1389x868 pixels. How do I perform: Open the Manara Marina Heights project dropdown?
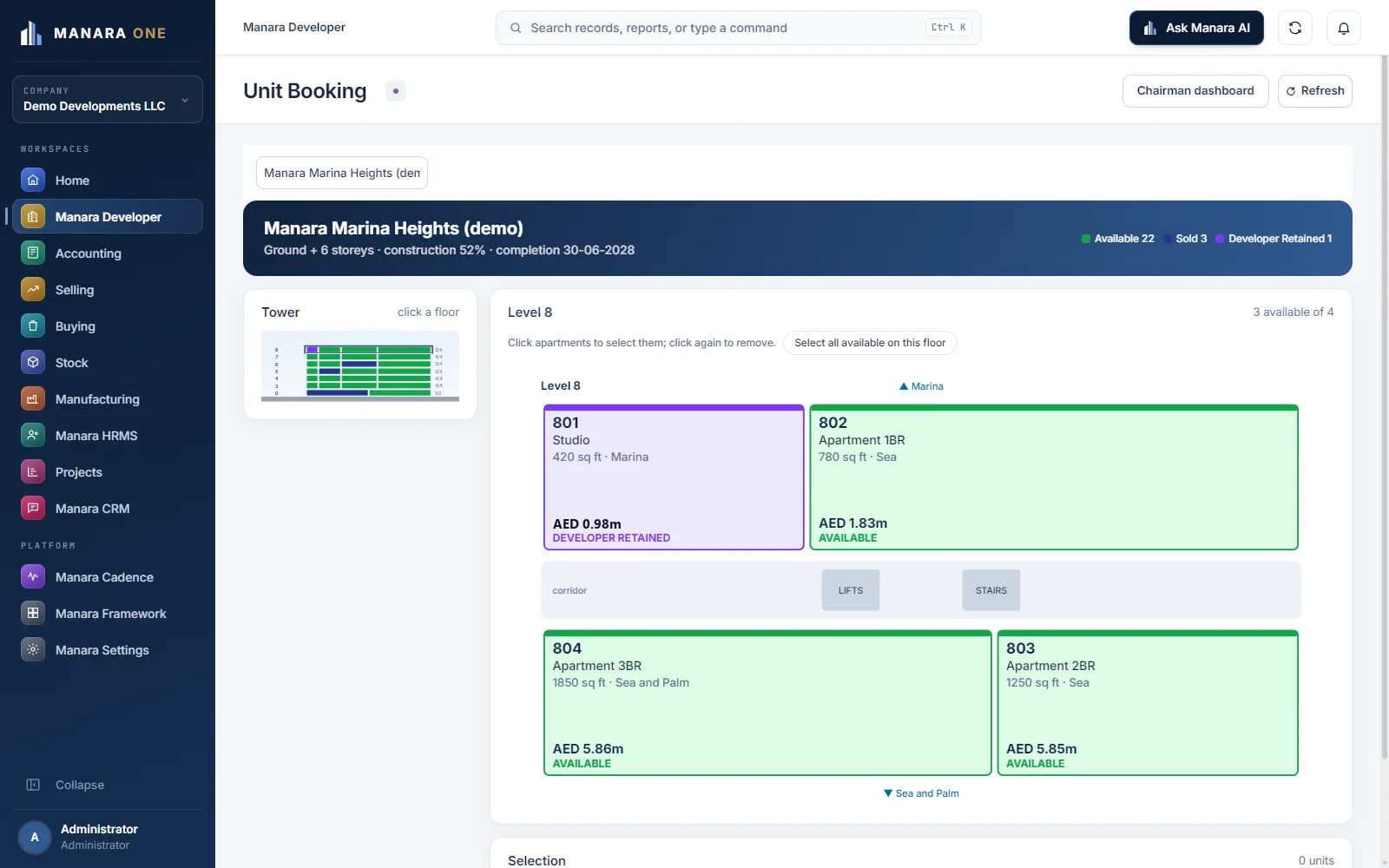coord(342,173)
